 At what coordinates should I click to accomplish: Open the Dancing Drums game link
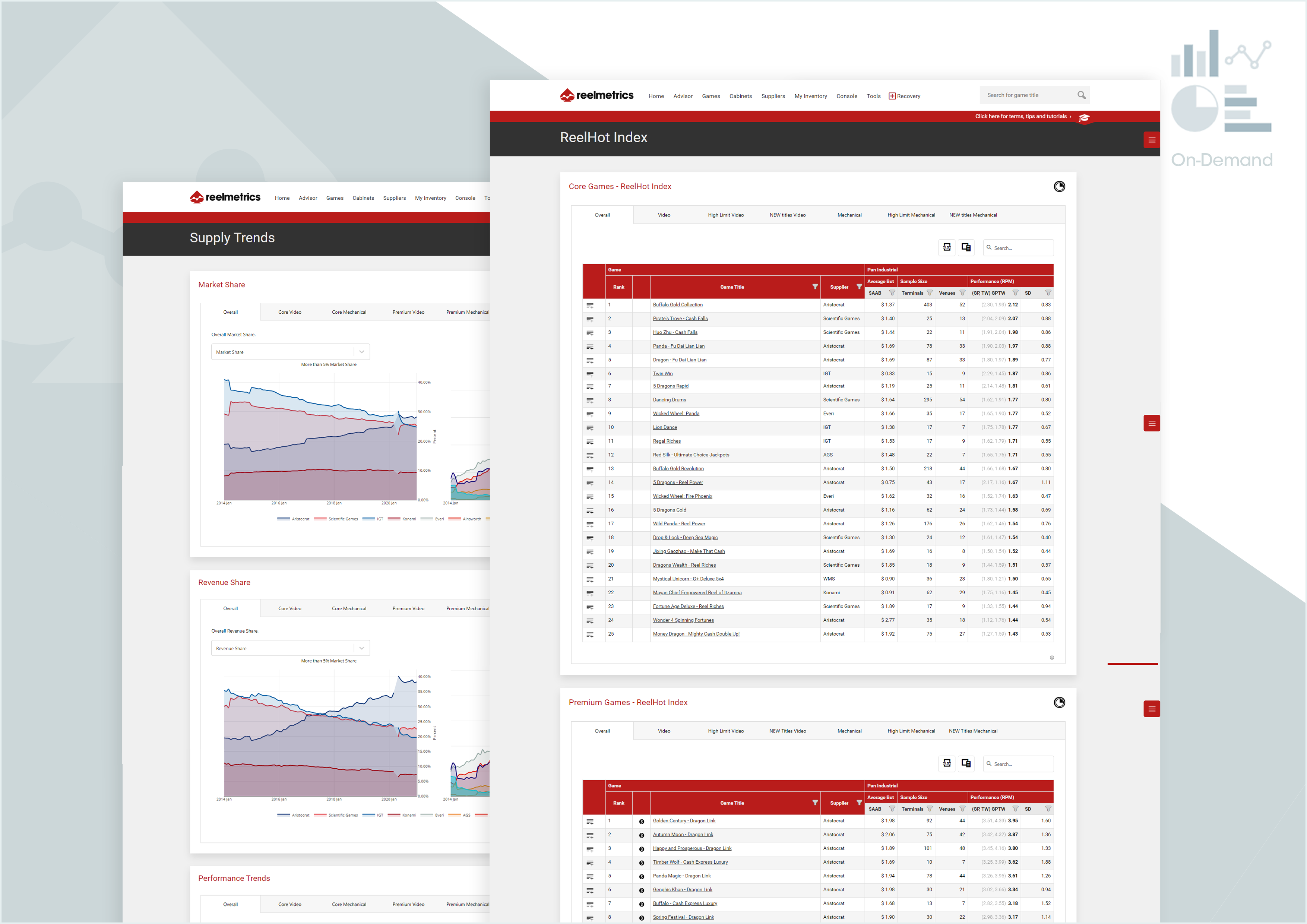[669, 400]
